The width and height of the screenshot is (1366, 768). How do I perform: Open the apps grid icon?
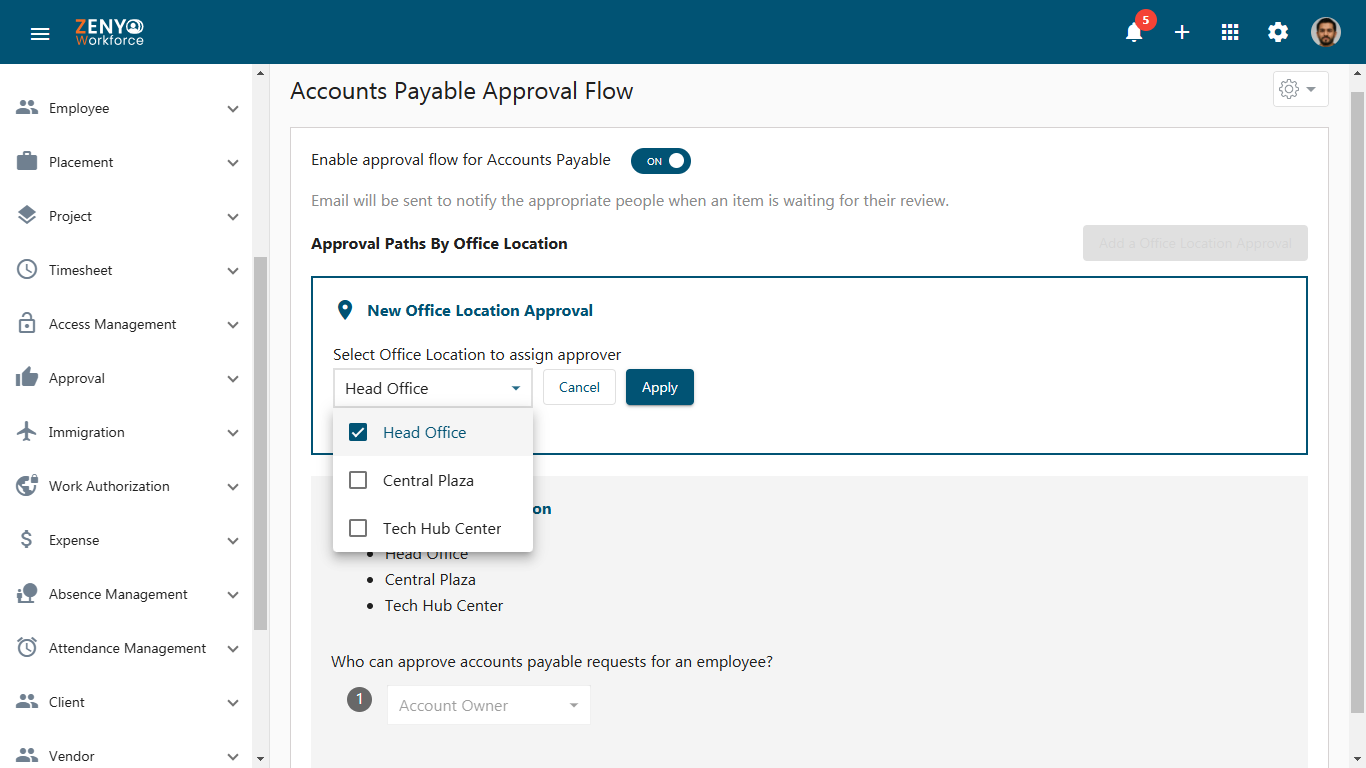1230,32
